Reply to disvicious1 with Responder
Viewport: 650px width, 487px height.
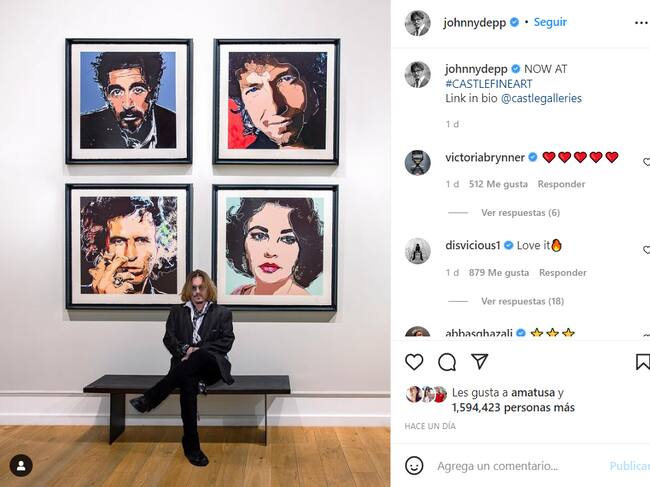[x=563, y=273]
